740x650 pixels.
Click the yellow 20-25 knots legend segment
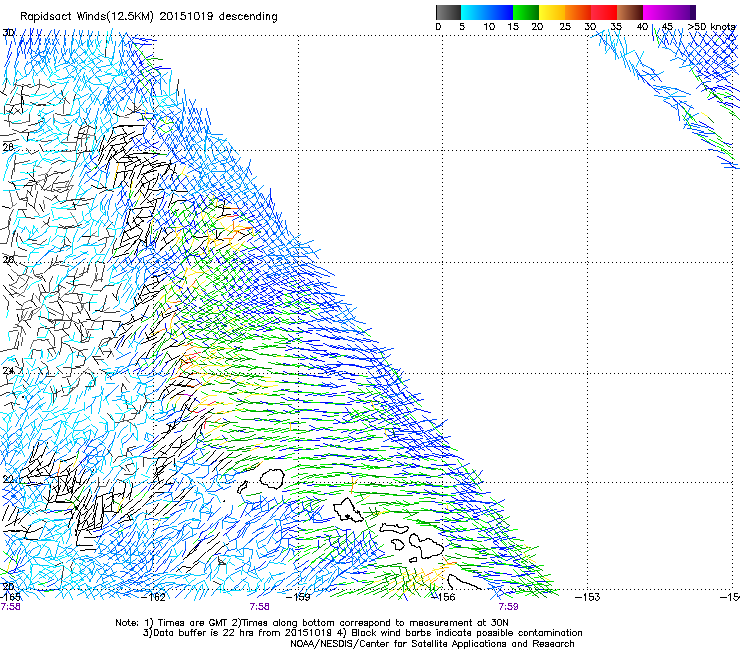pyautogui.click(x=552, y=12)
